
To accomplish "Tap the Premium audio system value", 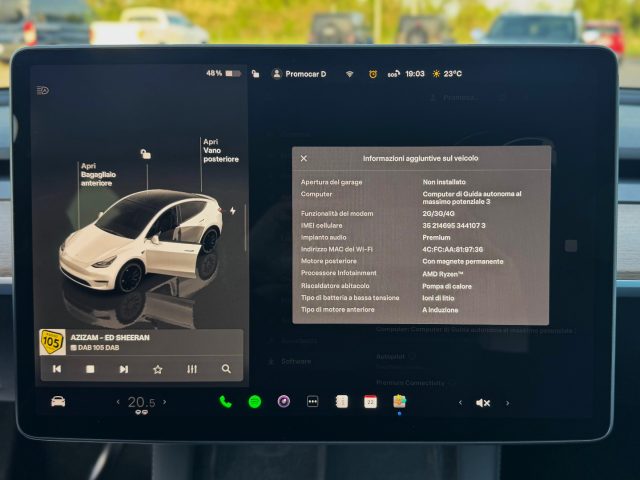I will coord(436,238).
